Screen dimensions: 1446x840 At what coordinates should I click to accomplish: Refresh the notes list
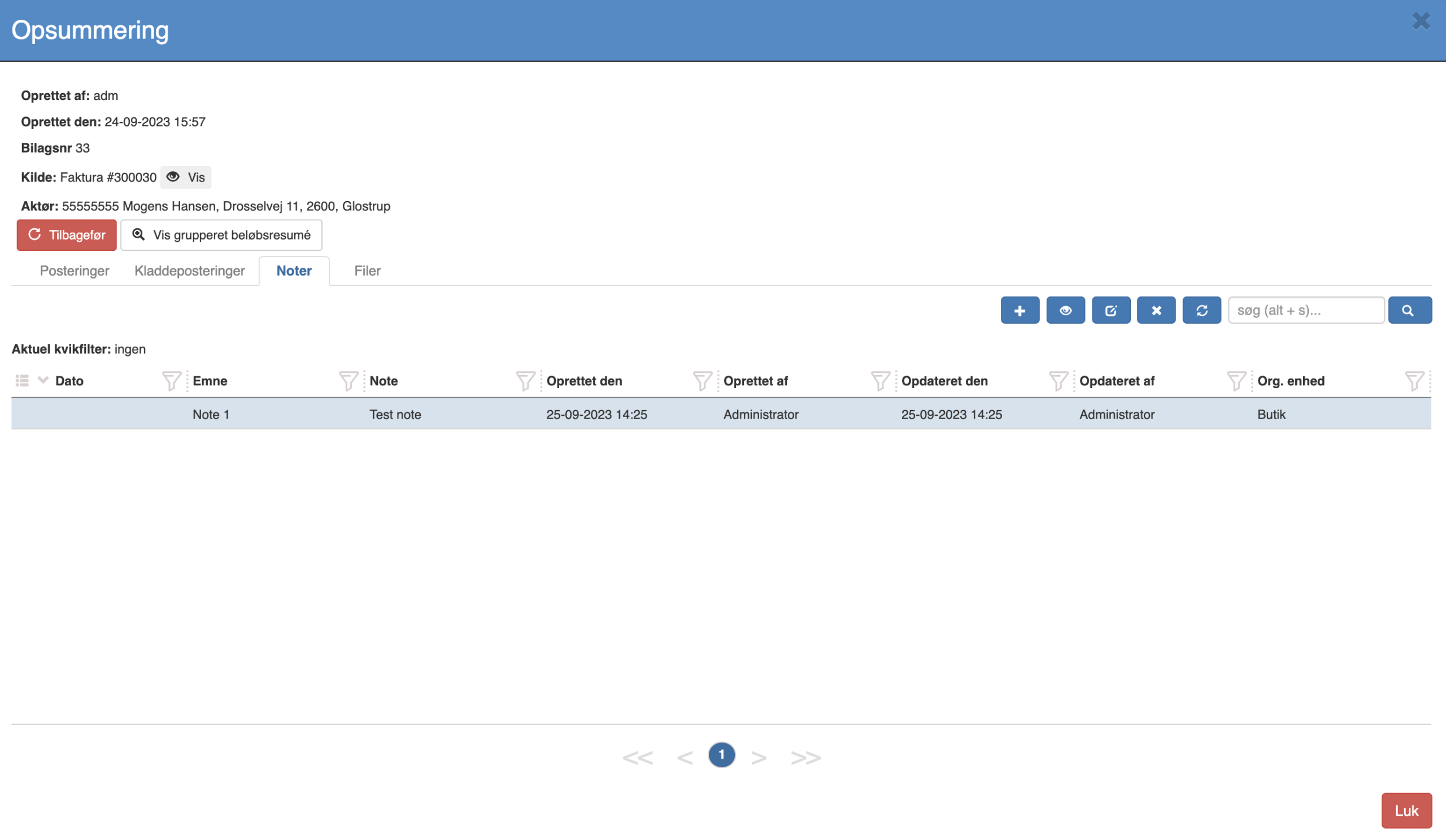click(x=1201, y=310)
